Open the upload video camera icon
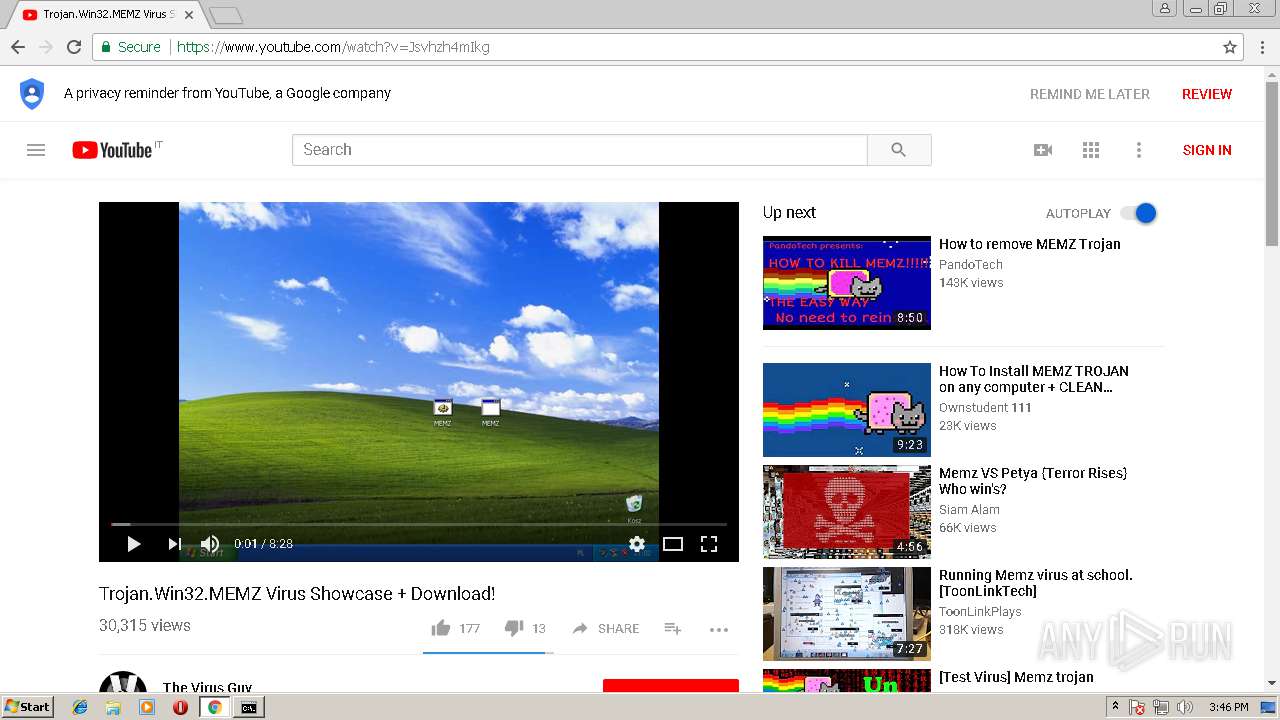The image size is (1280, 720). [x=1043, y=150]
